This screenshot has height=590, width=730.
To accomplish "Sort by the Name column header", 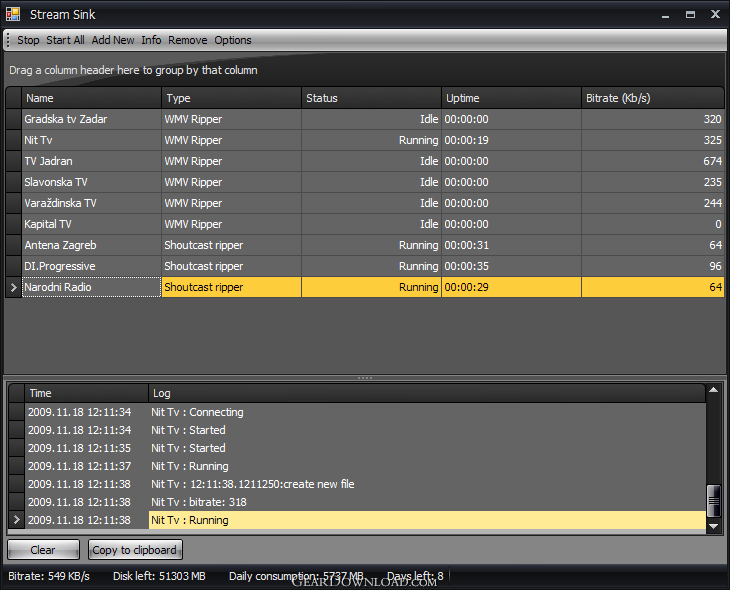I will click(91, 98).
